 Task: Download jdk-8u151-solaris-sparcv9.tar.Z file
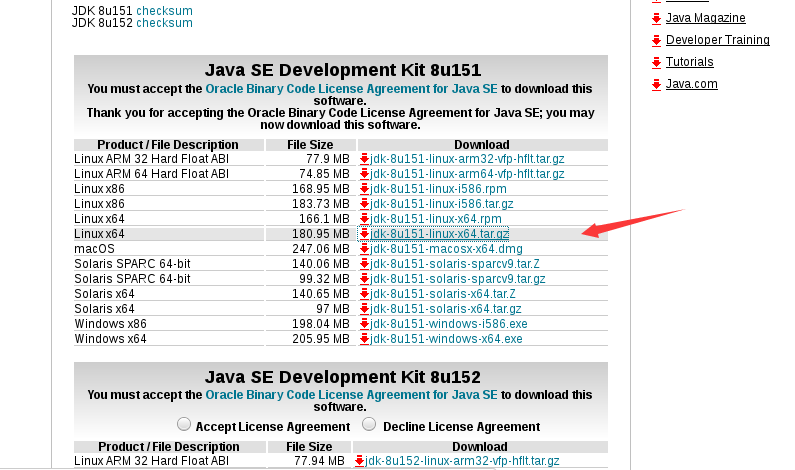(x=455, y=264)
